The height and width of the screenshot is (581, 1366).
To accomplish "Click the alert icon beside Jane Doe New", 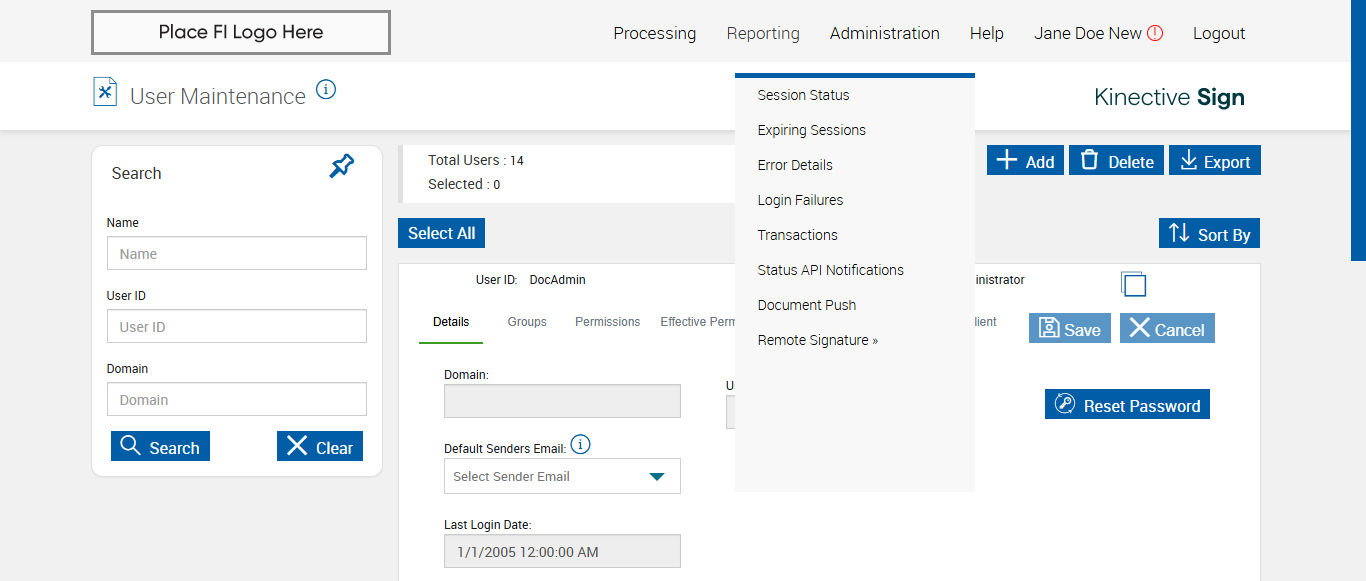I will tap(1155, 33).
